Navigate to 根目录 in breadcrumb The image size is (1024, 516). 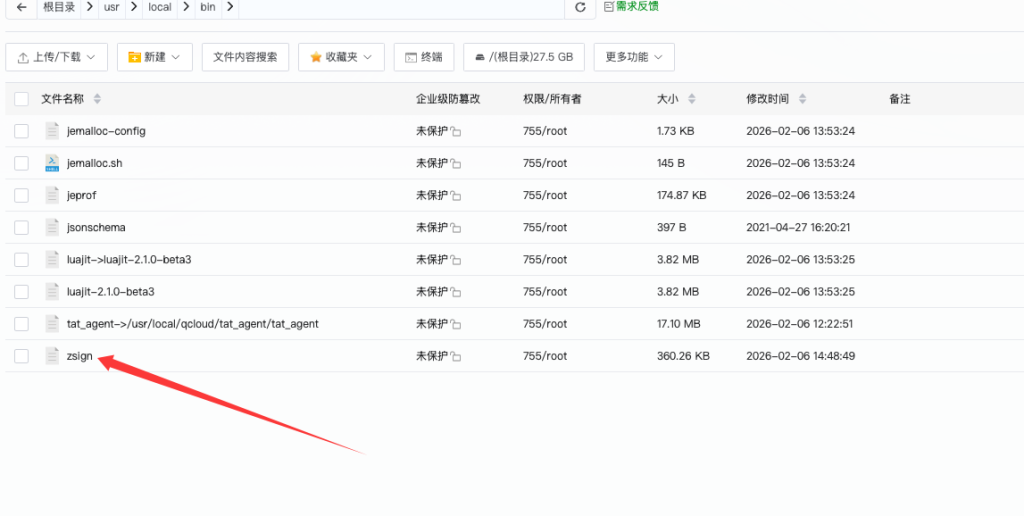pyautogui.click(x=59, y=8)
